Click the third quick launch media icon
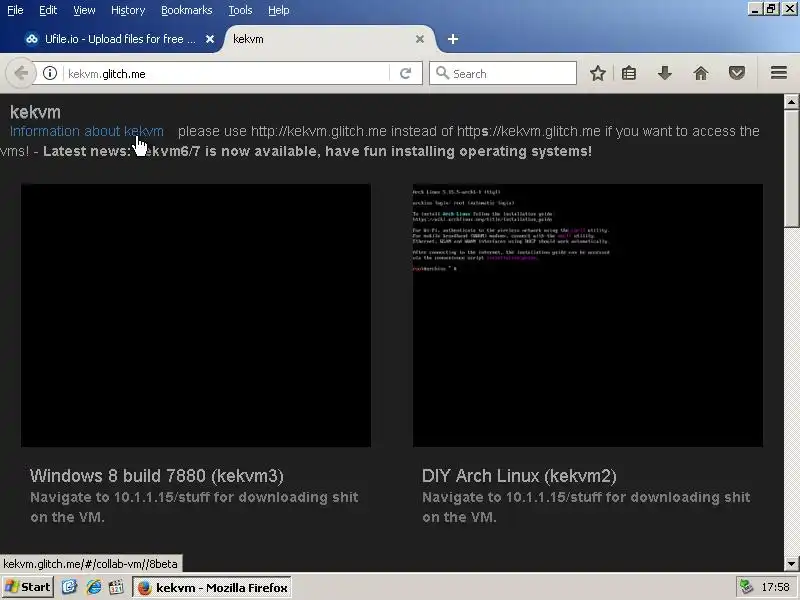This screenshot has width=800, height=600. pyautogui.click(x=116, y=587)
